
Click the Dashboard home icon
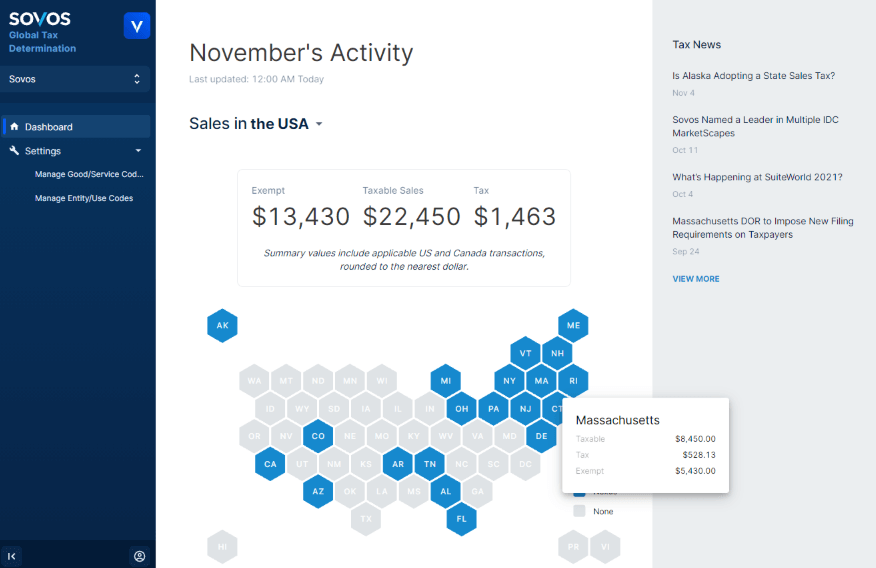pyautogui.click(x=14, y=127)
